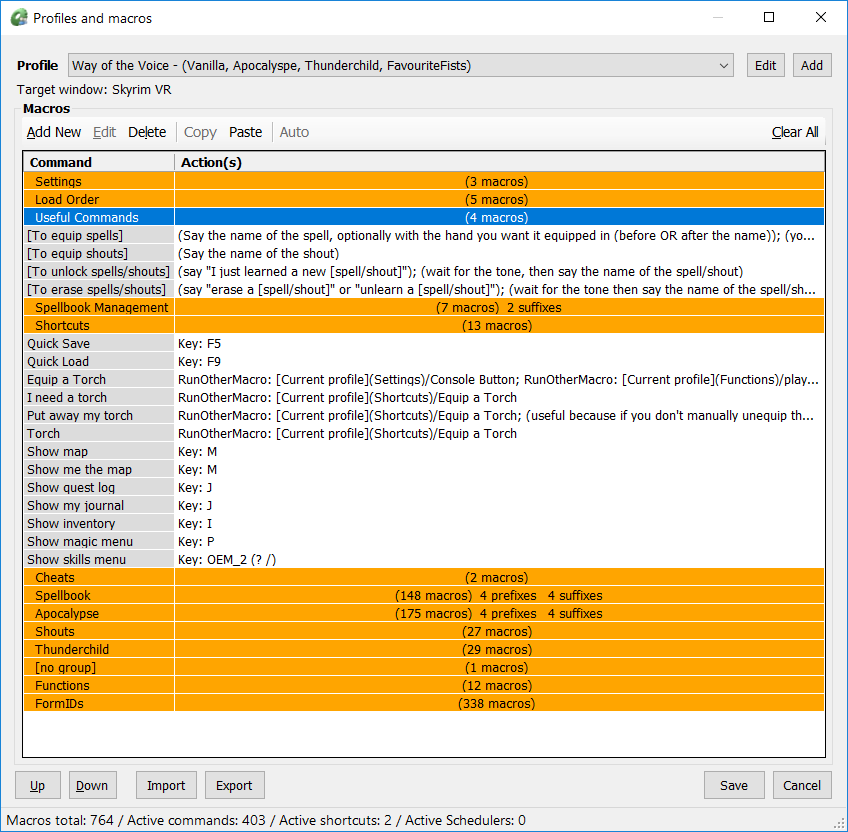This screenshot has width=848, height=832.
Task: Collapse the Useful Commands group
Action: pyautogui.click(x=86, y=218)
